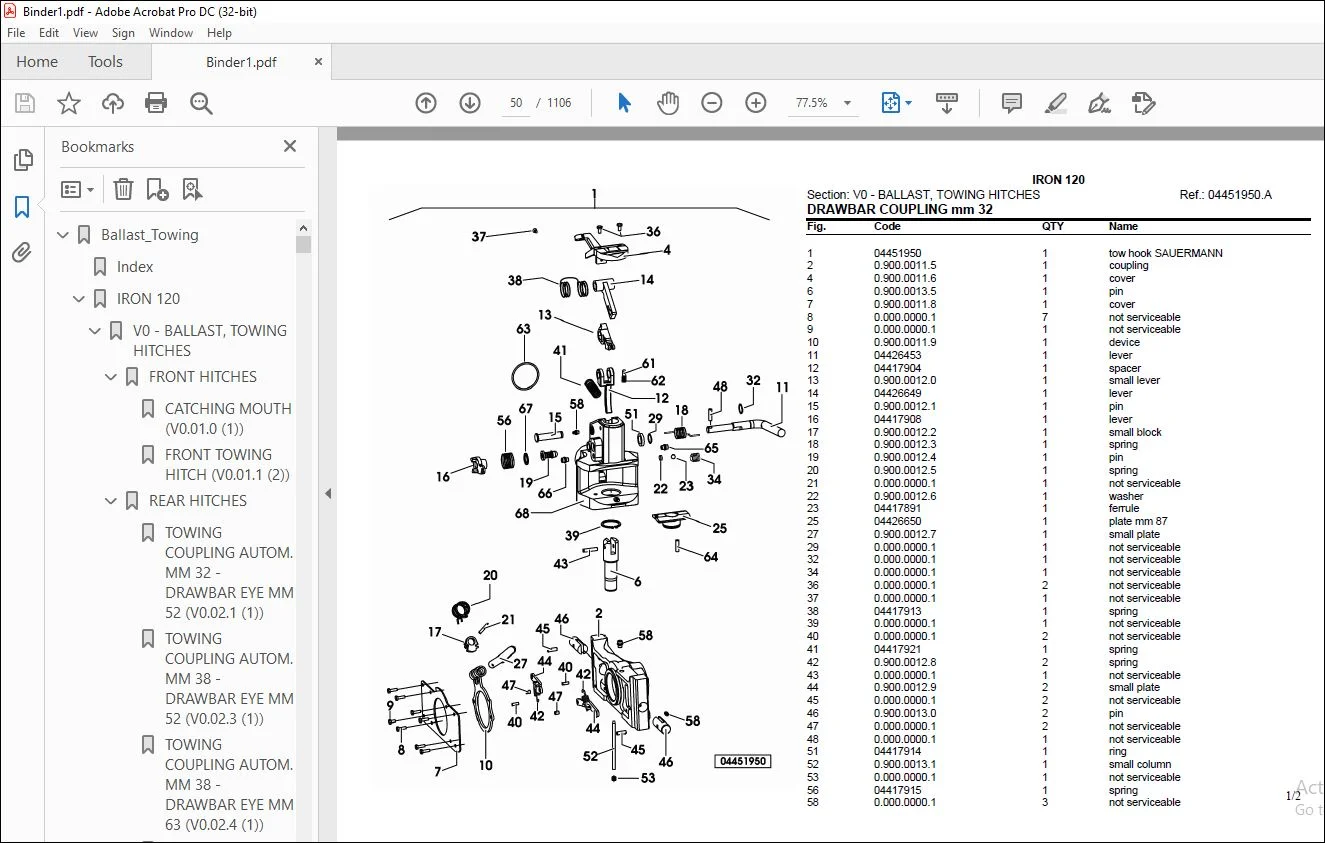
Task: Activate the Hand pan tool
Action: point(668,103)
